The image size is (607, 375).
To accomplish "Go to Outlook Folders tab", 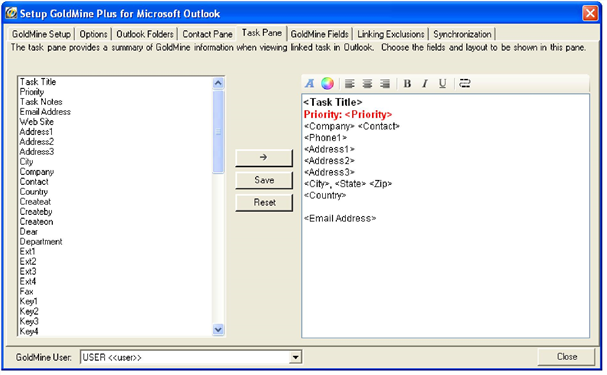I will 145,34.
